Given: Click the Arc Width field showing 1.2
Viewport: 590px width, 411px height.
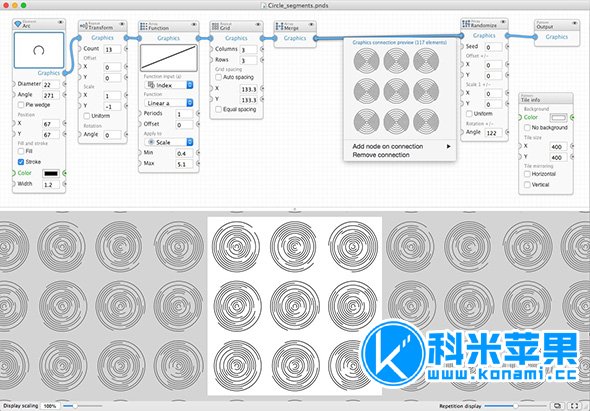Looking at the screenshot, I should [x=51, y=184].
